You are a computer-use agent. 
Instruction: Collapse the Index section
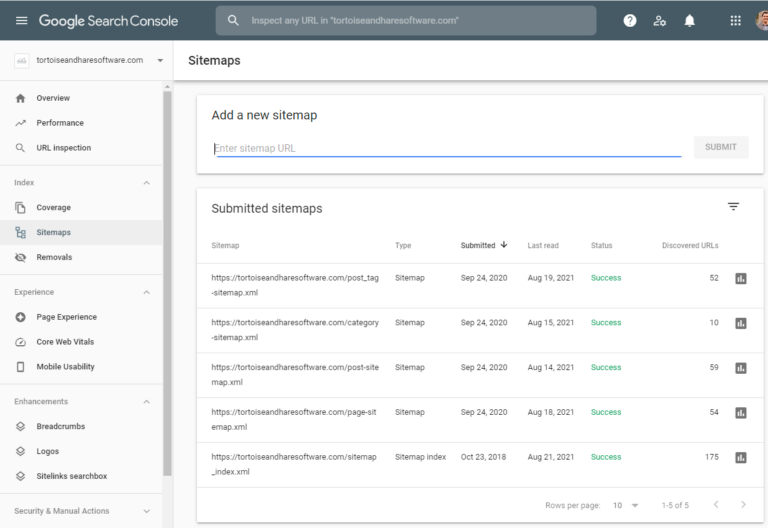(146, 183)
